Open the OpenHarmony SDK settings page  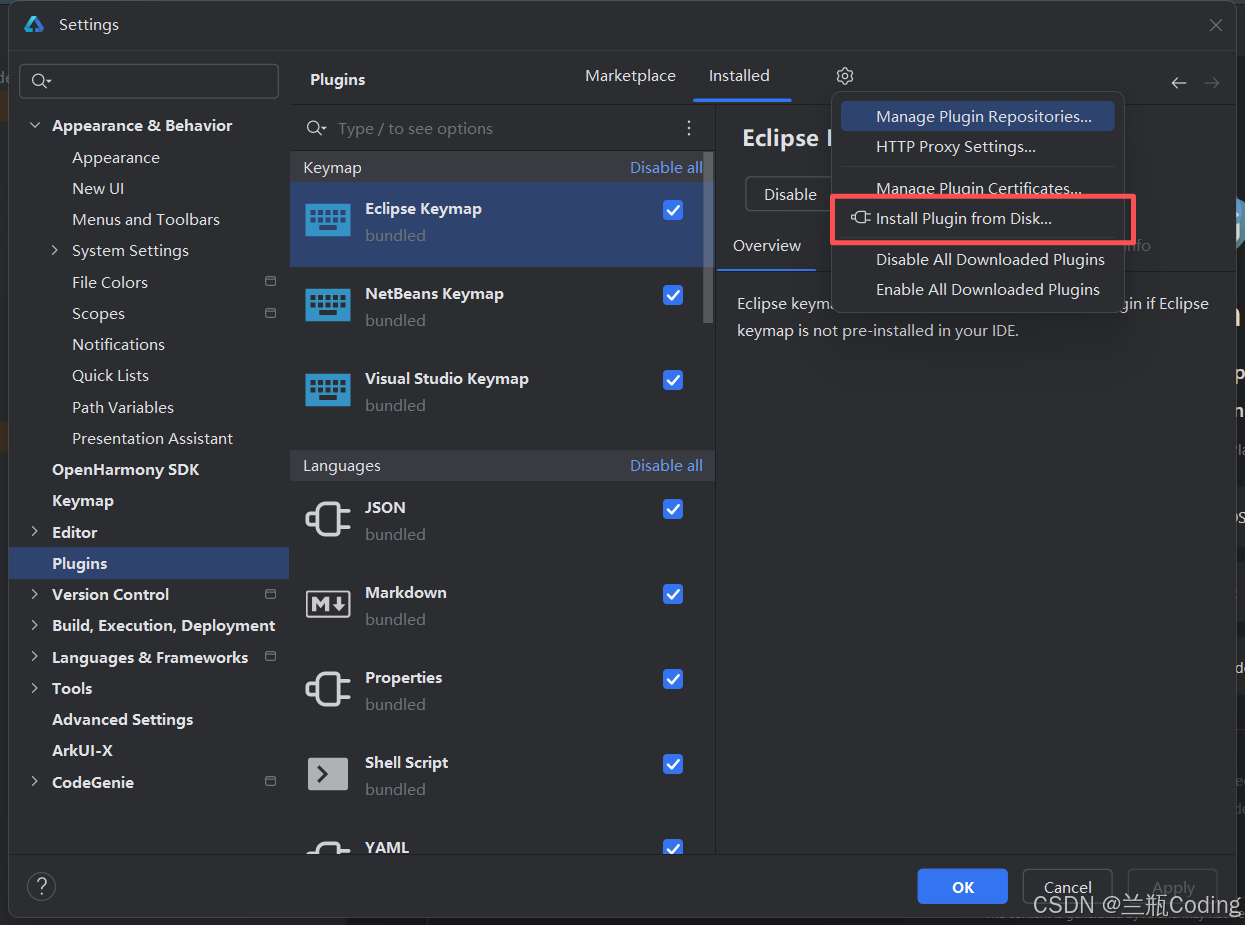click(x=125, y=469)
